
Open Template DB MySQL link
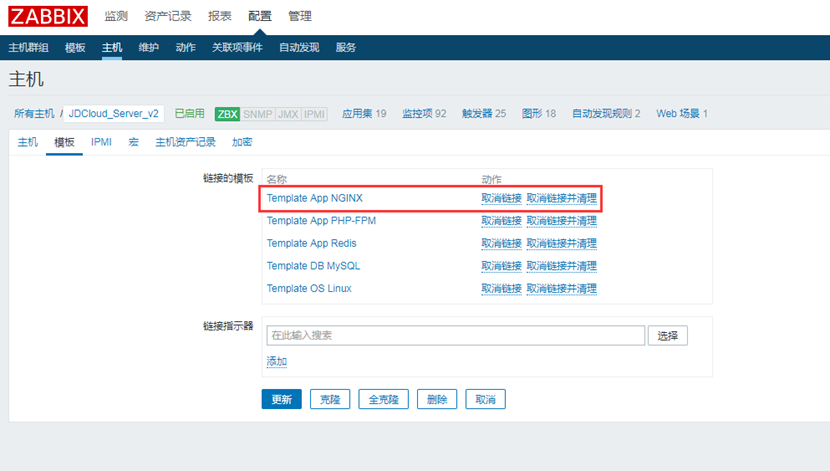point(313,266)
